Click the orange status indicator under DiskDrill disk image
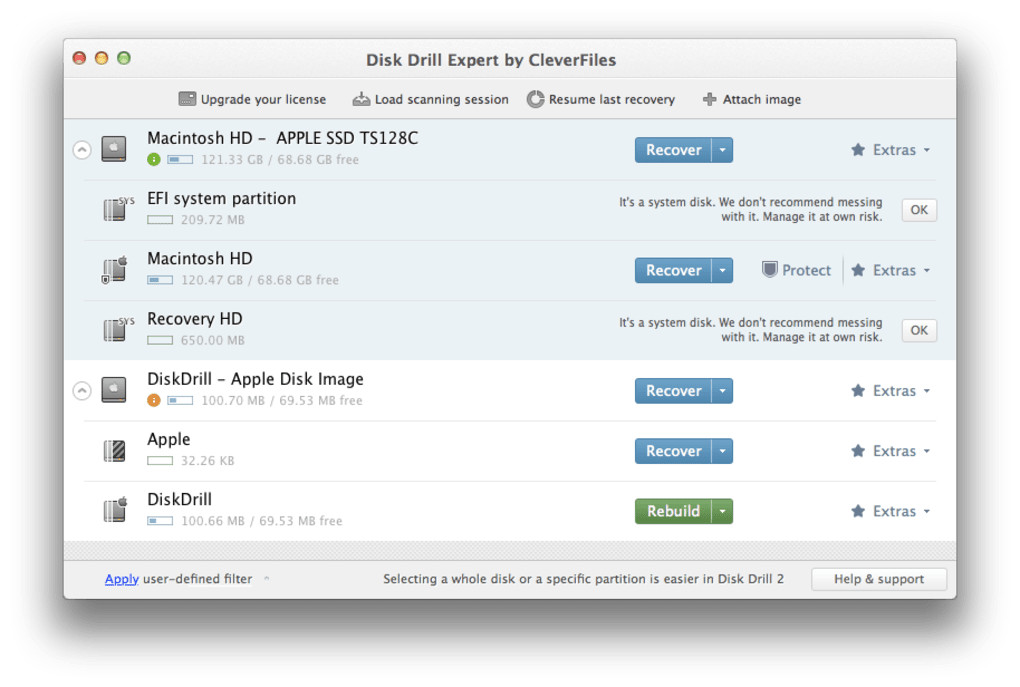 (154, 400)
